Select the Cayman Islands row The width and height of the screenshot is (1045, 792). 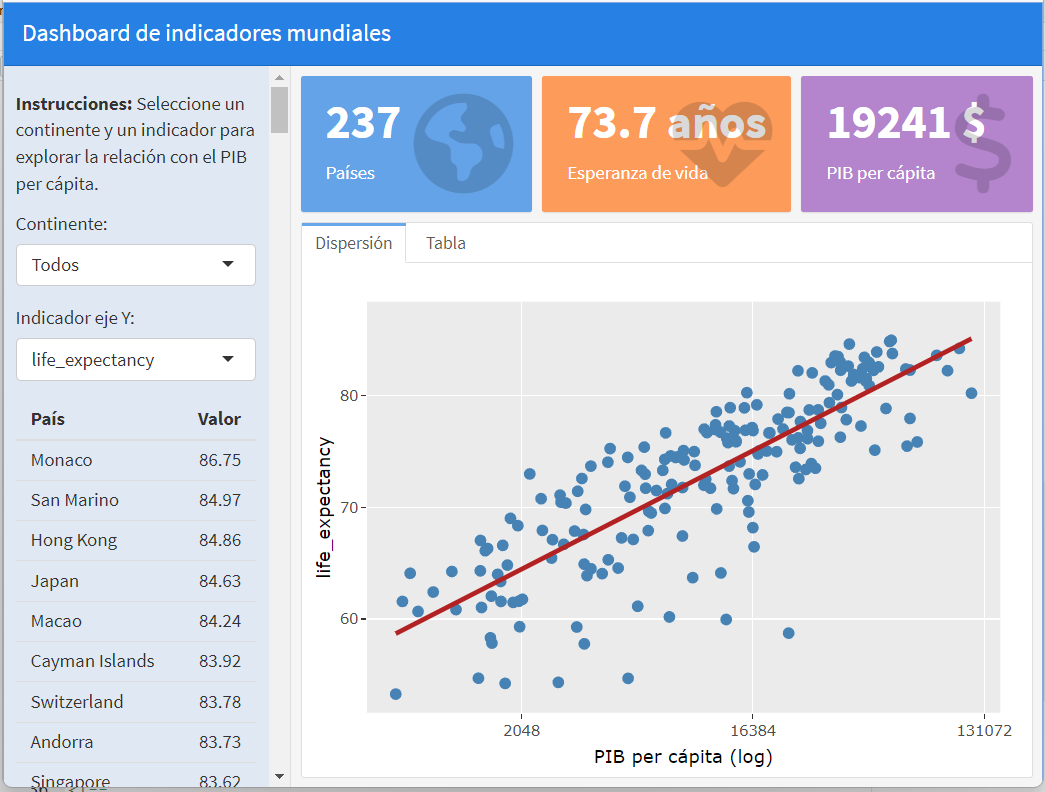pyautogui.click(x=136, y=661)
